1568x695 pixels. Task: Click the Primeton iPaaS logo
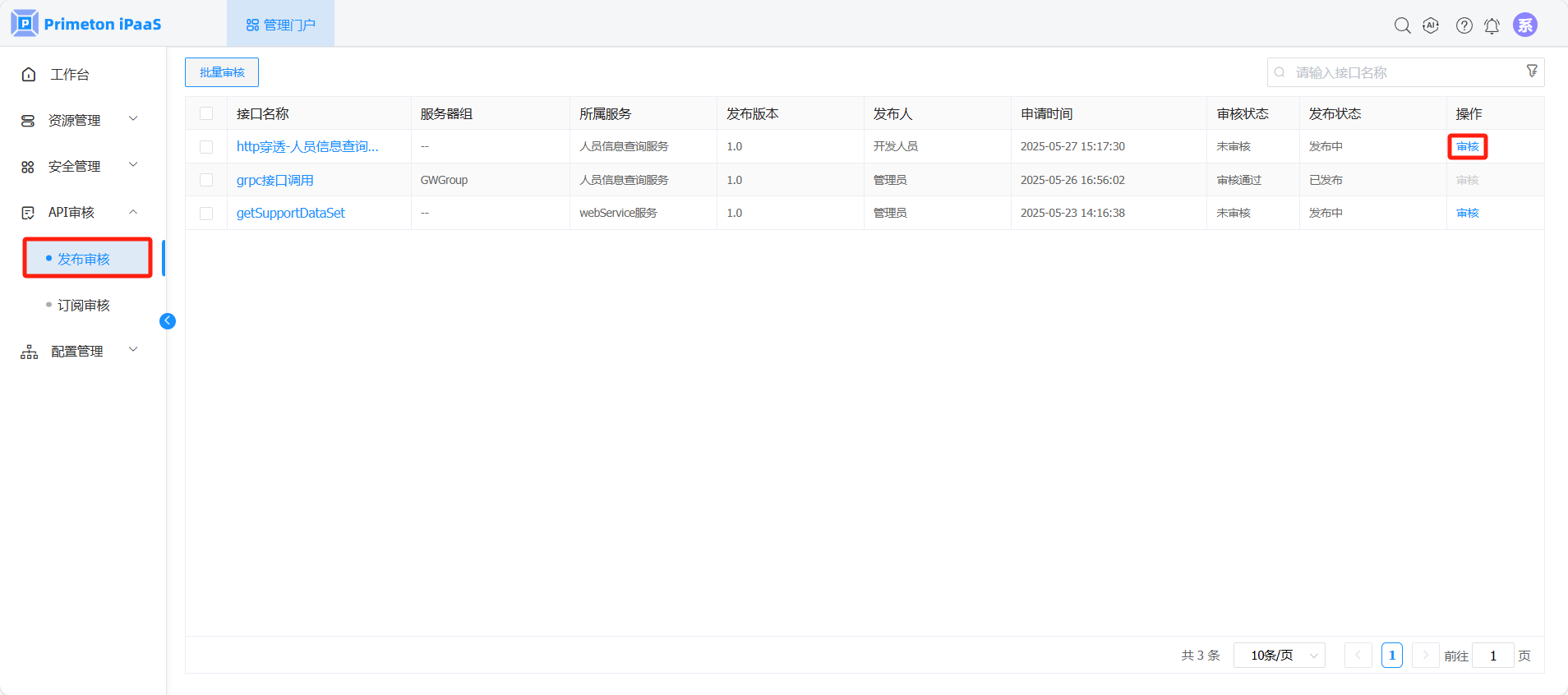point(86,24)
